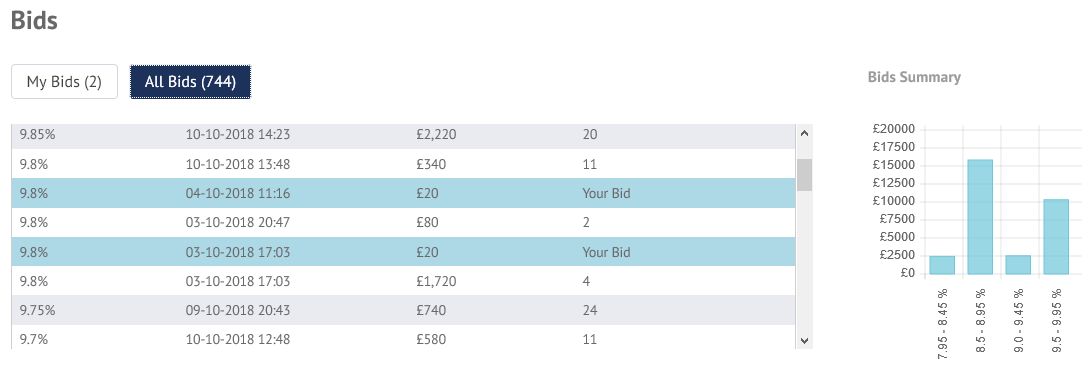Select the £1,720 bid row

(403, 281)
